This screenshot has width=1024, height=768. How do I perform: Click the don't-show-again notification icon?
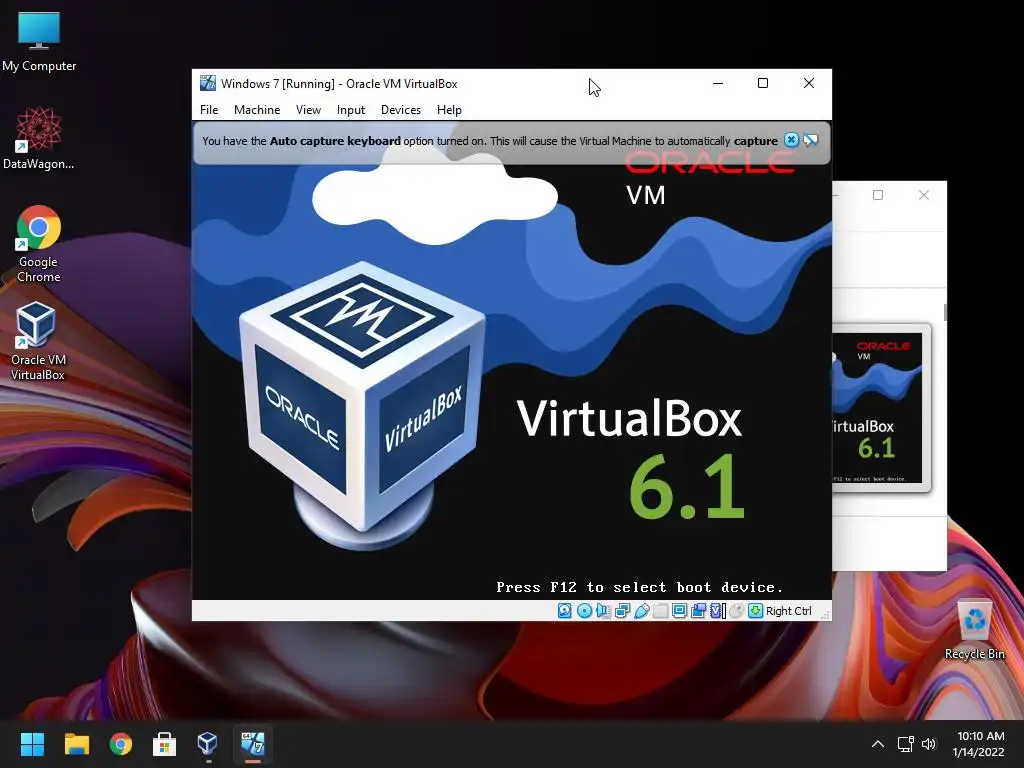click(810, 140)
